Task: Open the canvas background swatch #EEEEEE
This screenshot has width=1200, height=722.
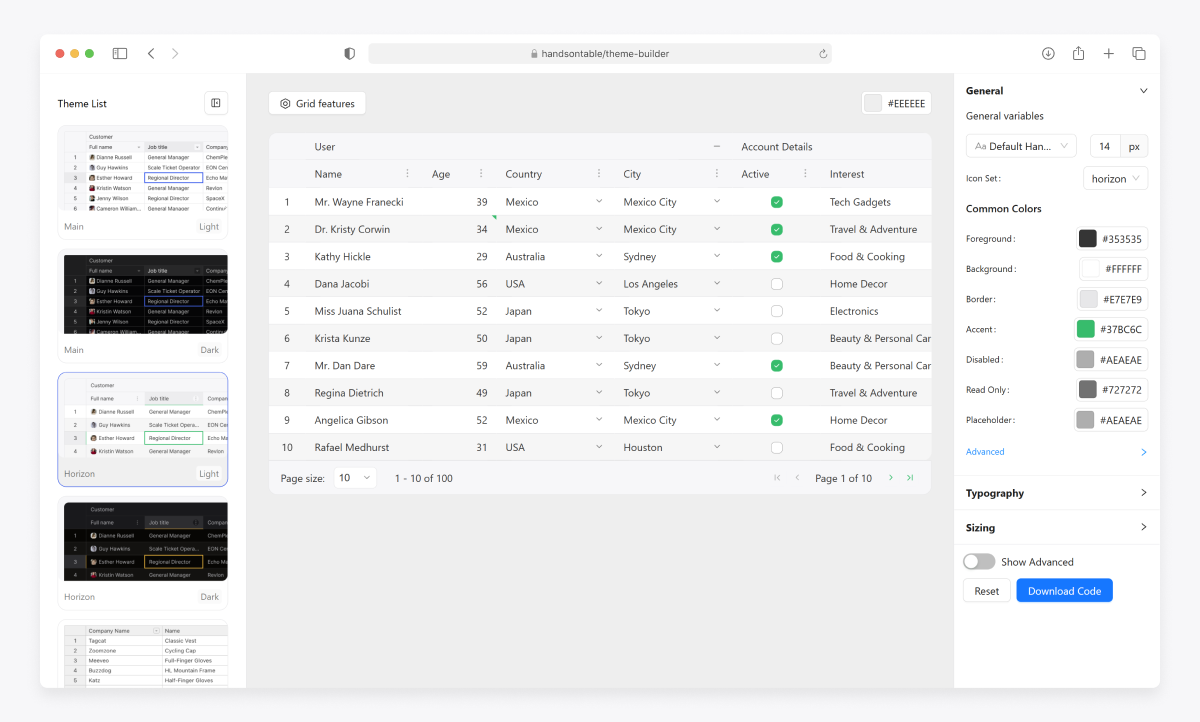Action: 874,103
